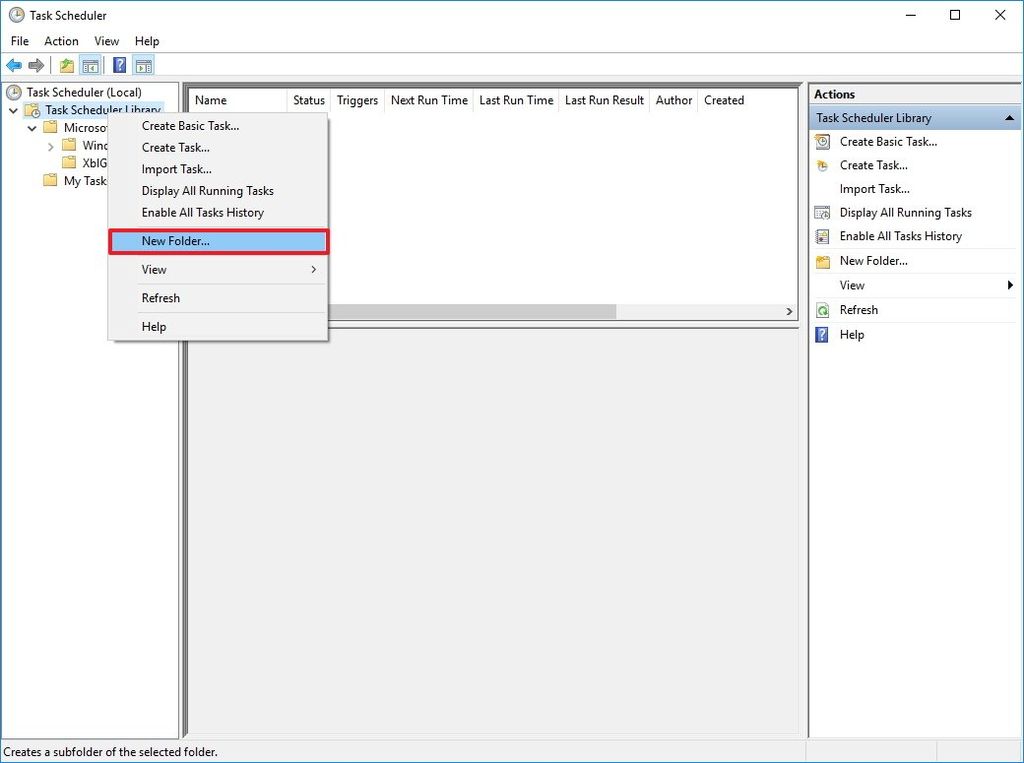Click the Author column header
Screen dimensions: 1024x763
[674, 100]
